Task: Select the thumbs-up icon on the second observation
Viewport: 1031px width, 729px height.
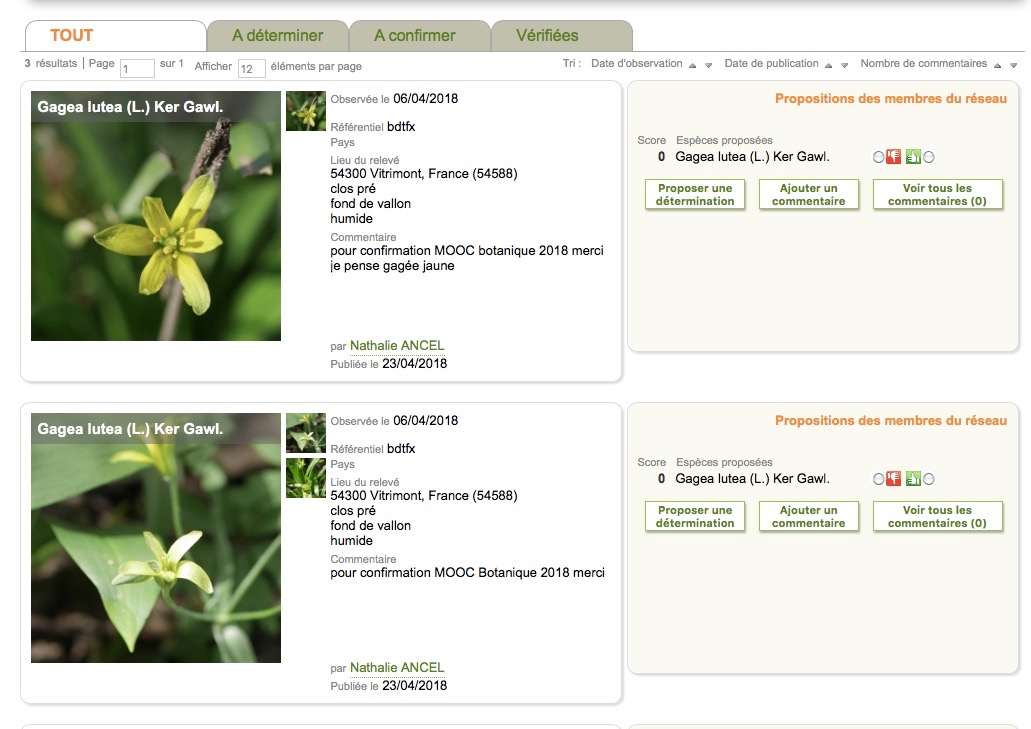Action: [x=913, y=478]
